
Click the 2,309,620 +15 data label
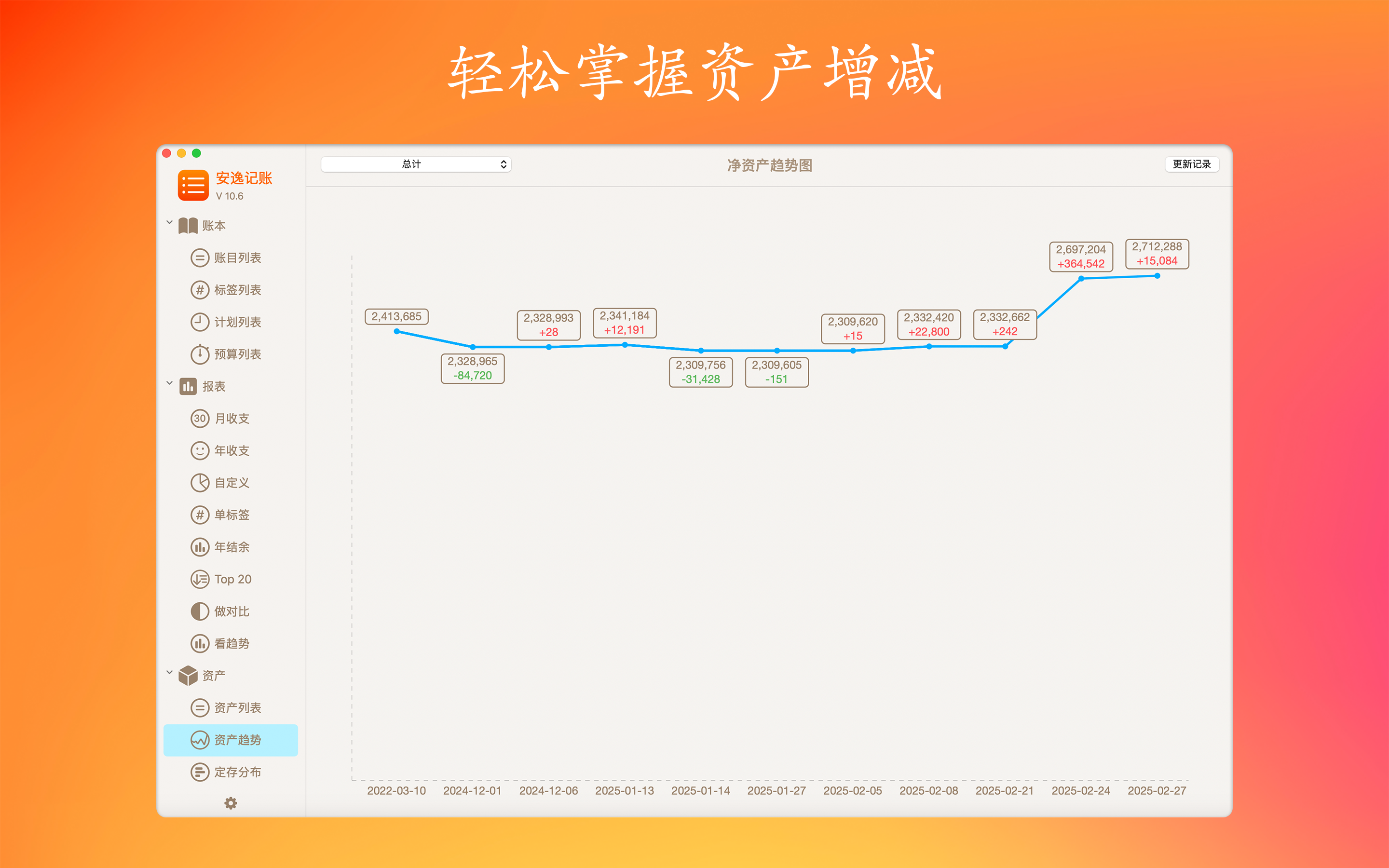pos(852,328)
